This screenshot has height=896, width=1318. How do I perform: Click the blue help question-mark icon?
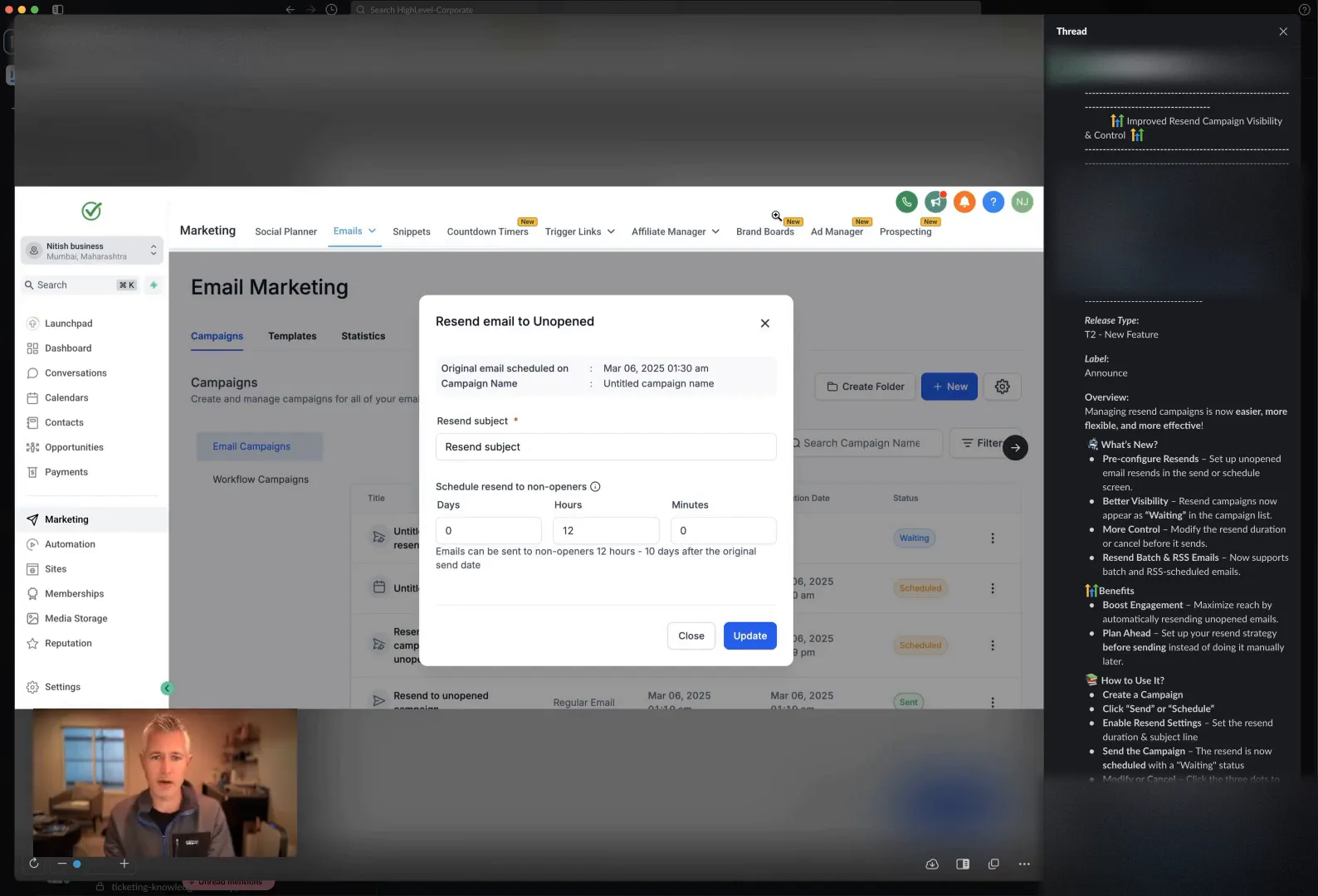993,202
